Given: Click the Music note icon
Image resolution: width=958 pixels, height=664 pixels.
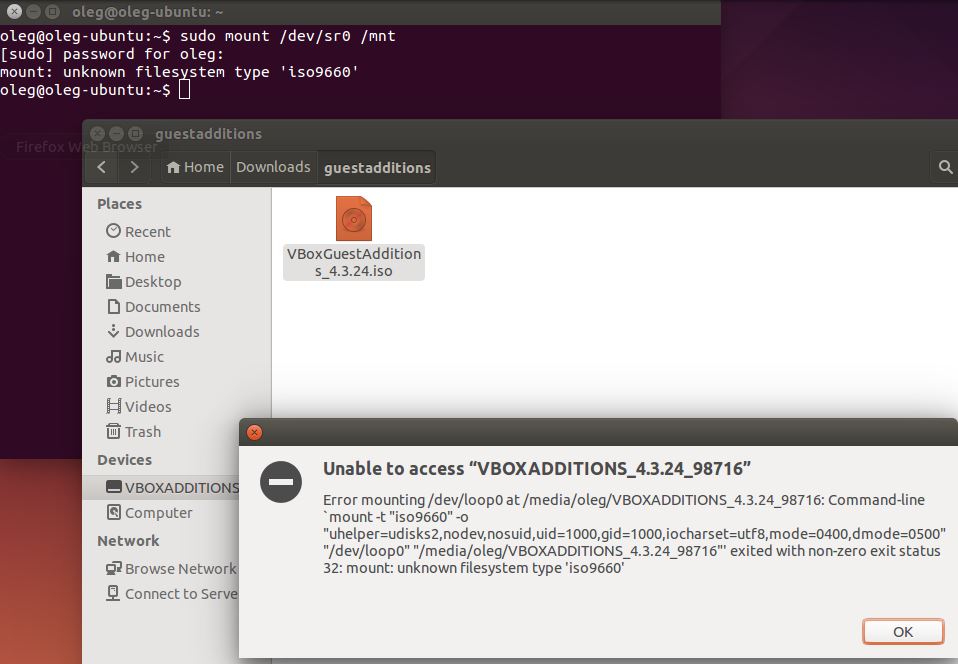Looking at the screenshot, I should (x=113, y=356).
